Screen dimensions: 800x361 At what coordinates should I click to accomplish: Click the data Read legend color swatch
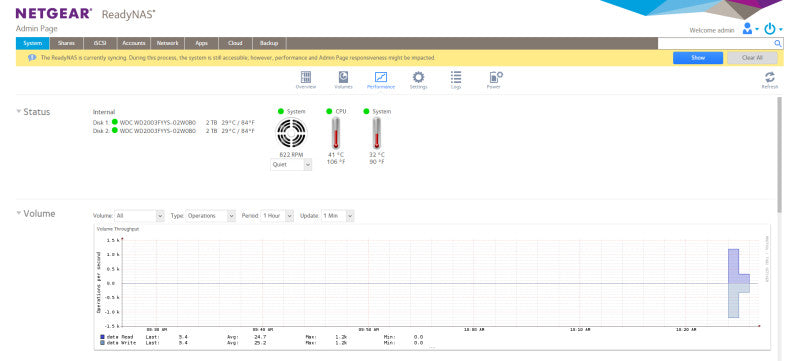102,337
